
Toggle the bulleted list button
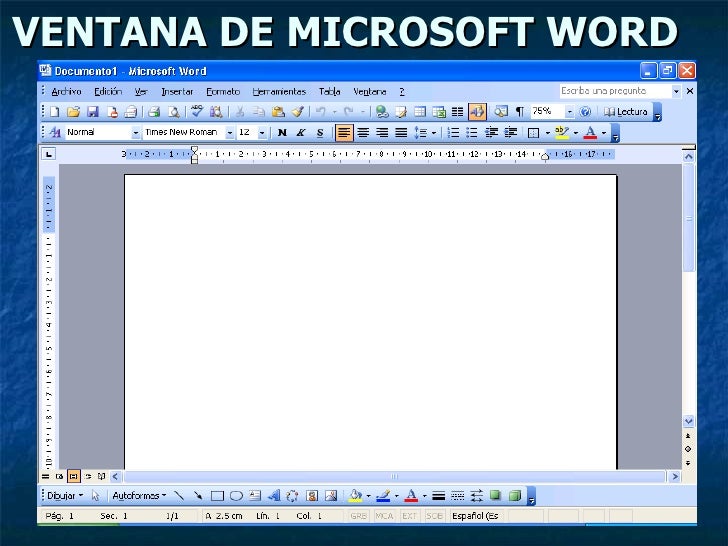pyautogui.click(x=472, y=133)
